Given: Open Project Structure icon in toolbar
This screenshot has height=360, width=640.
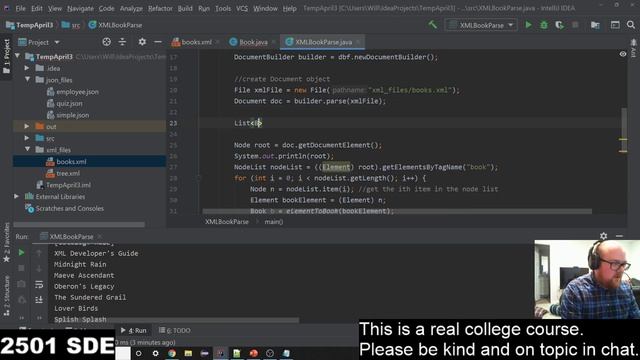Looking at the screenshot, I should coord(596,25).
